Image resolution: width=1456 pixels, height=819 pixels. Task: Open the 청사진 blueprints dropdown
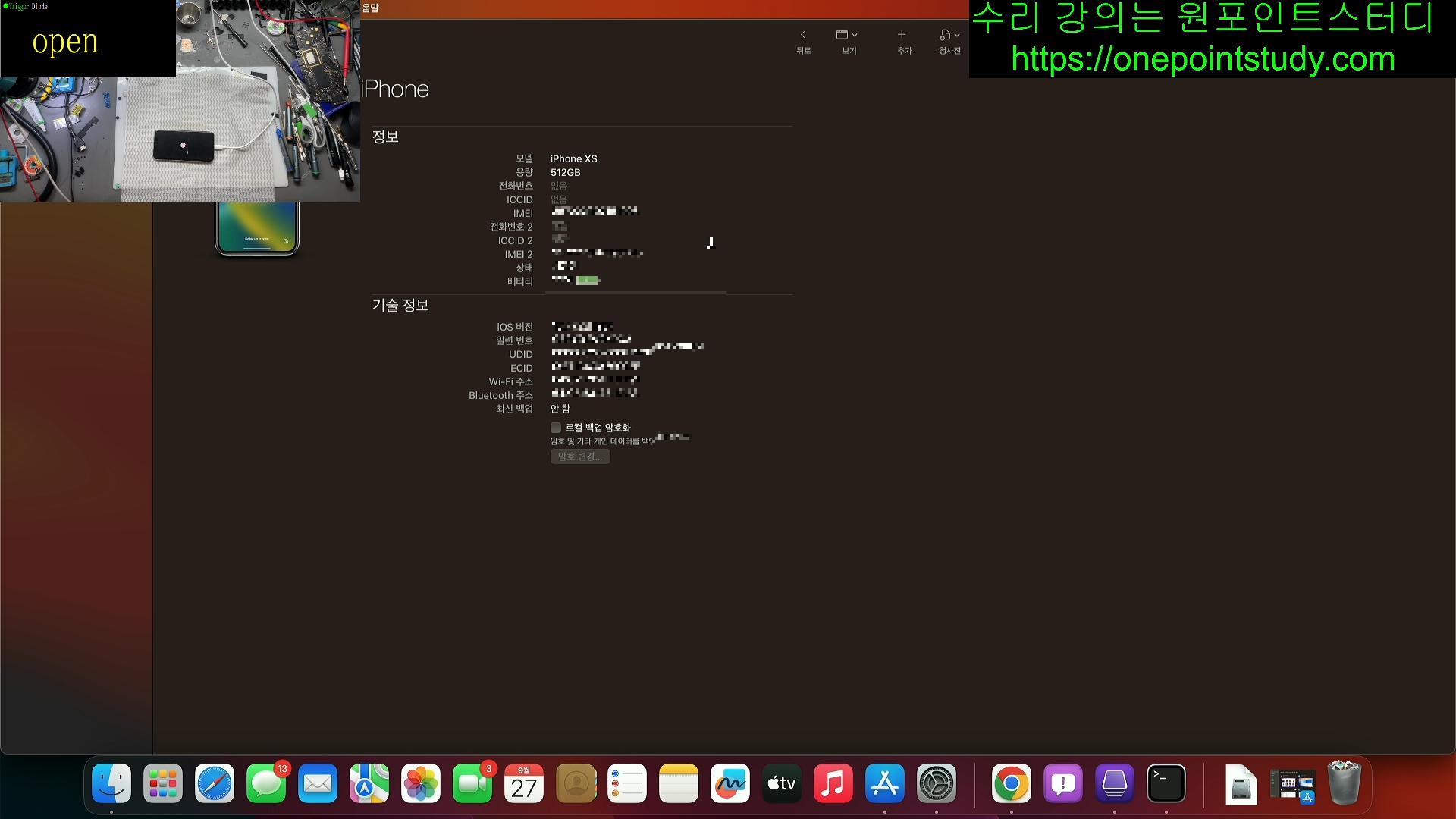[x=949, y=36]
